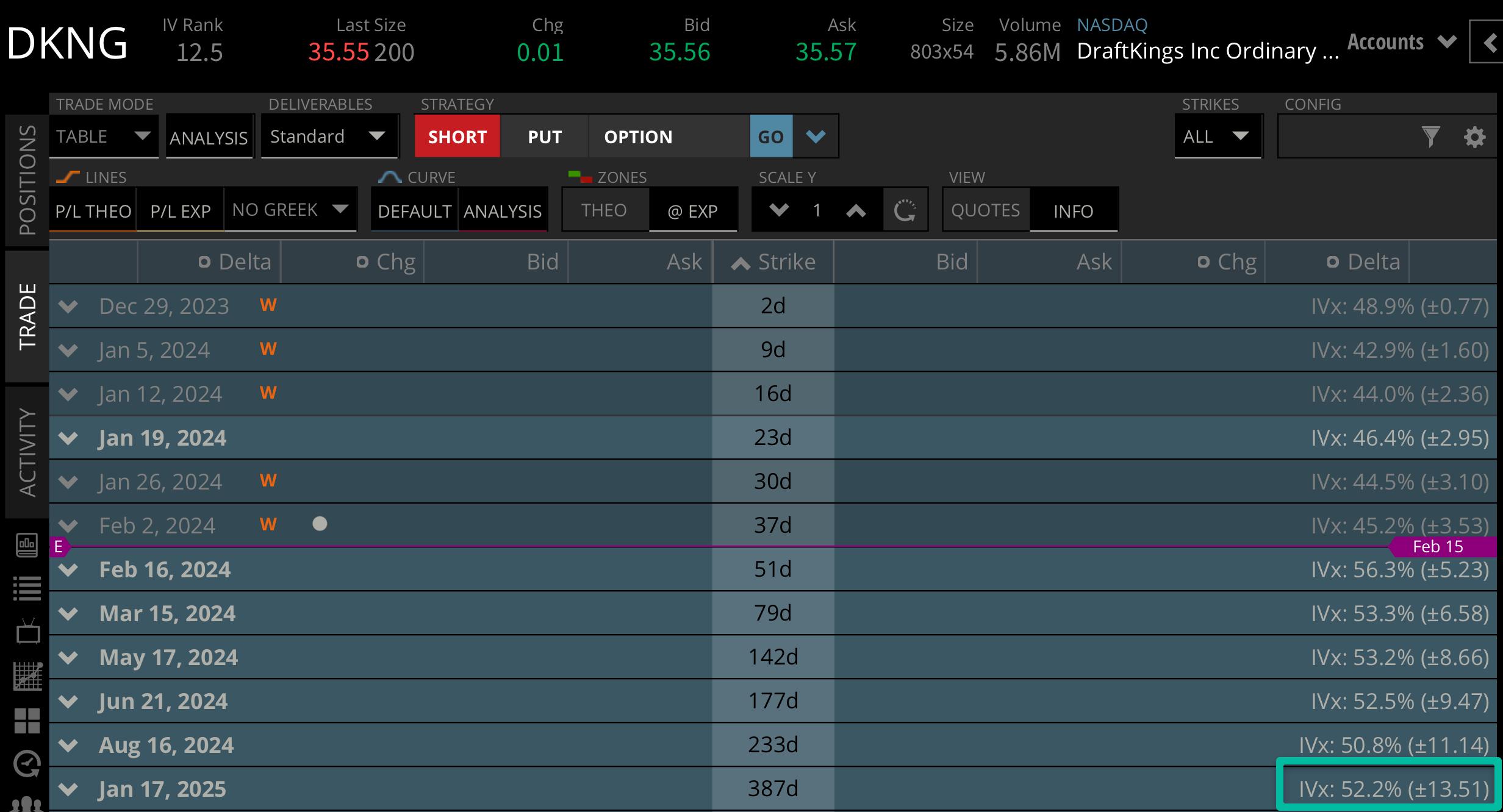Open the clock/history sidebar icon
This screenshot has height=812, width=1503.
click(27, 764)
